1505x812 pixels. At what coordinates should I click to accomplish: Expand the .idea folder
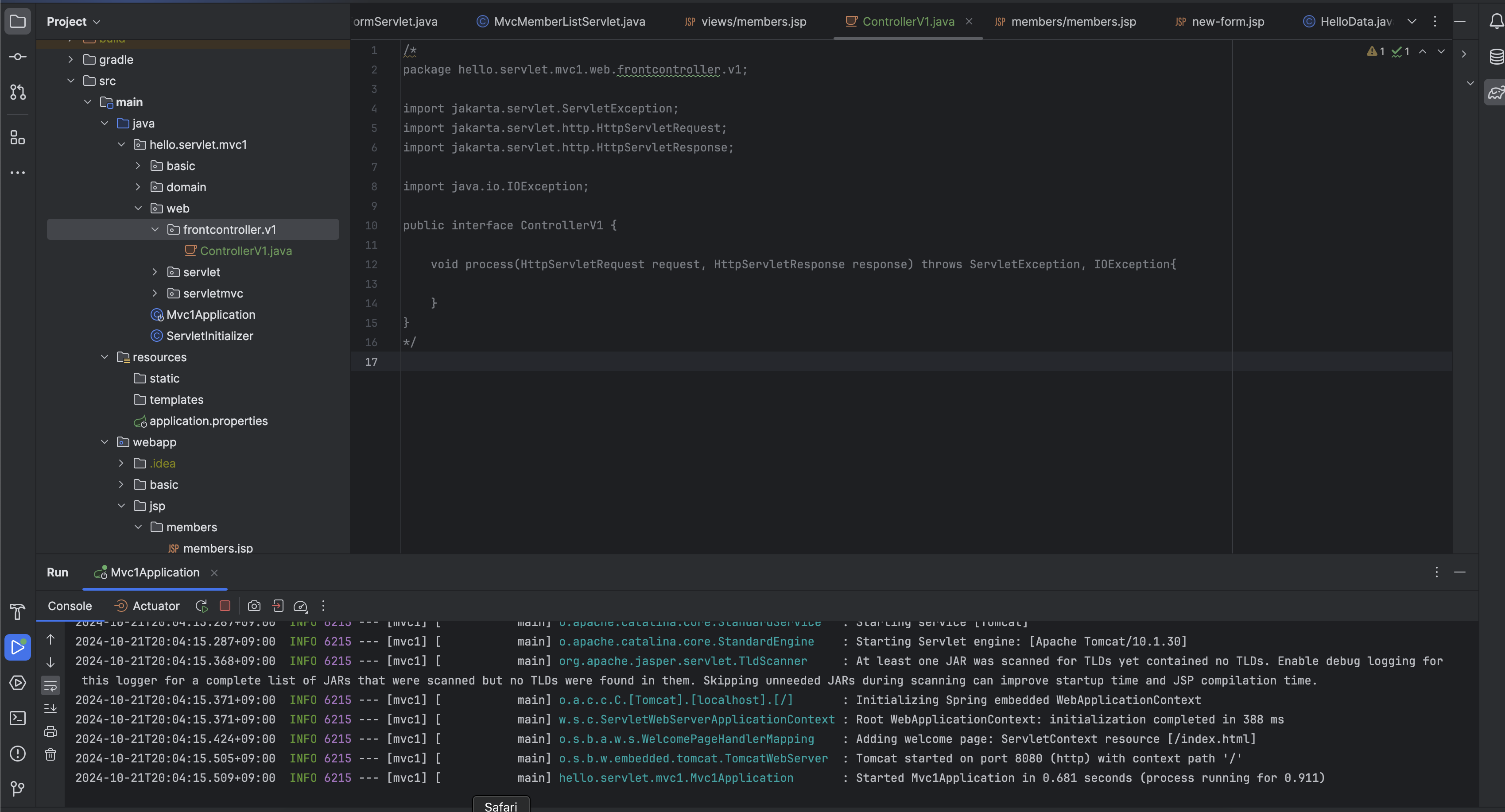121,463
